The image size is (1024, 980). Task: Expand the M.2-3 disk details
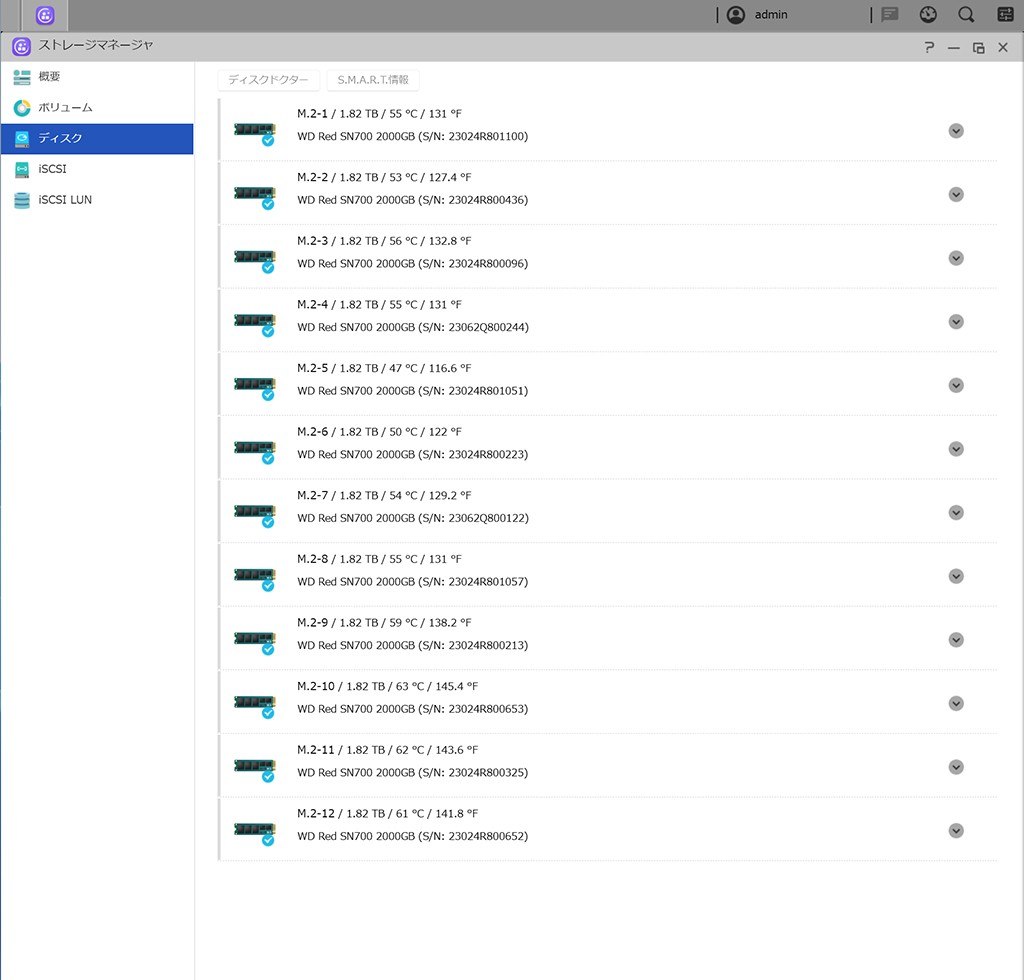click(956, 258)
